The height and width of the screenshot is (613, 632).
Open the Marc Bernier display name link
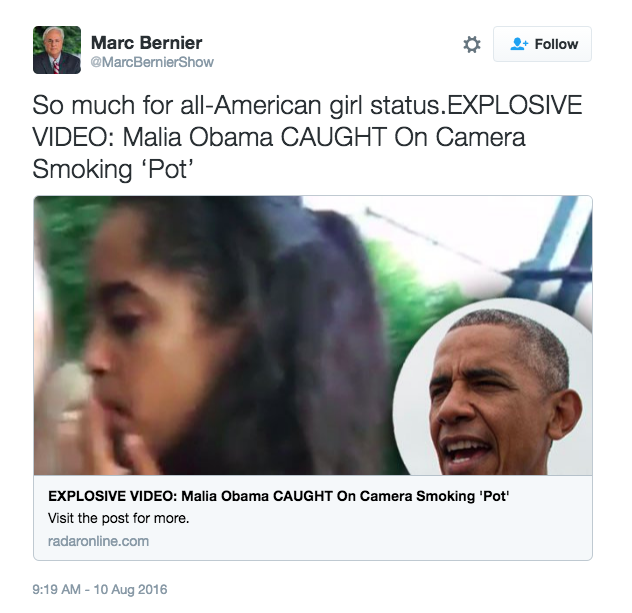coord(146,43)
